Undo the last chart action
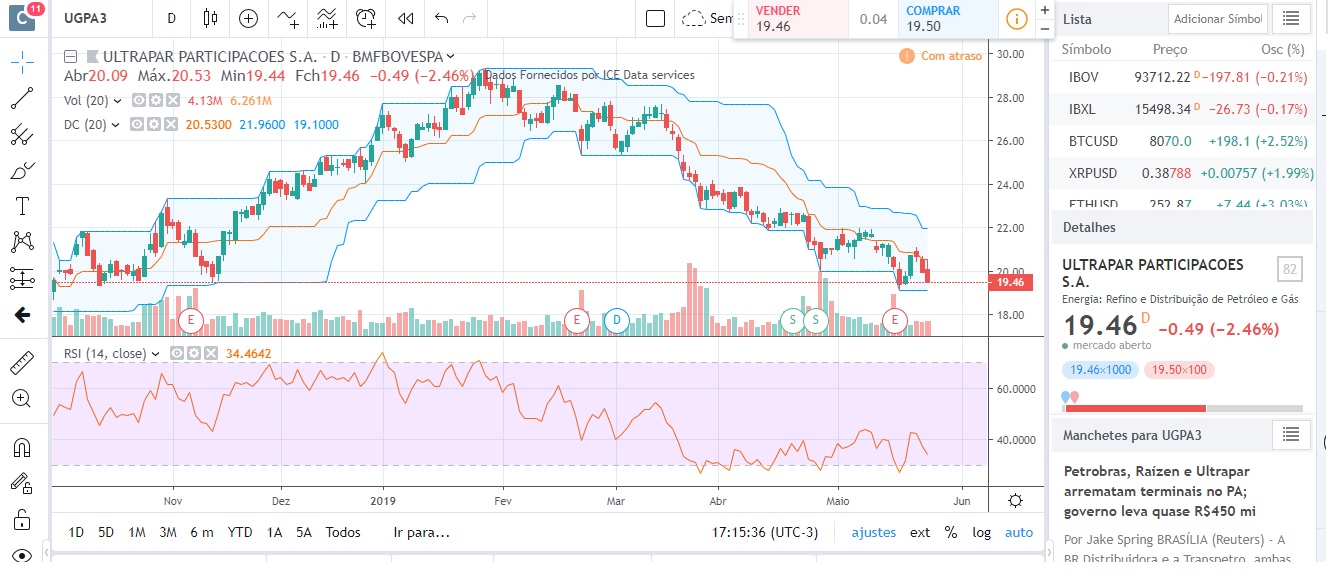The image size is (1328, 582). (442, 18)
